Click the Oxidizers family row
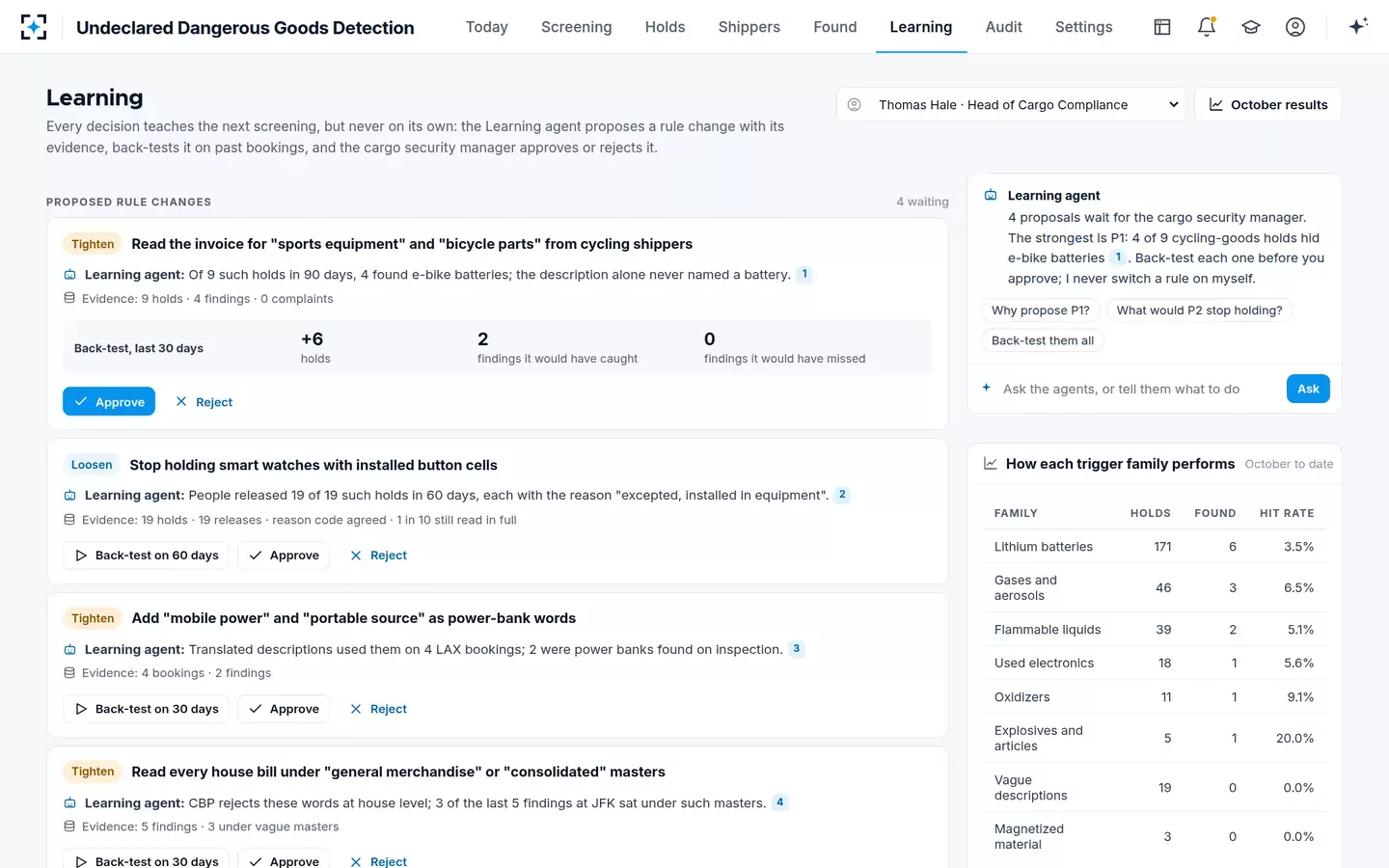Viewport: 1389px width, 868px height. (1155, 697)
